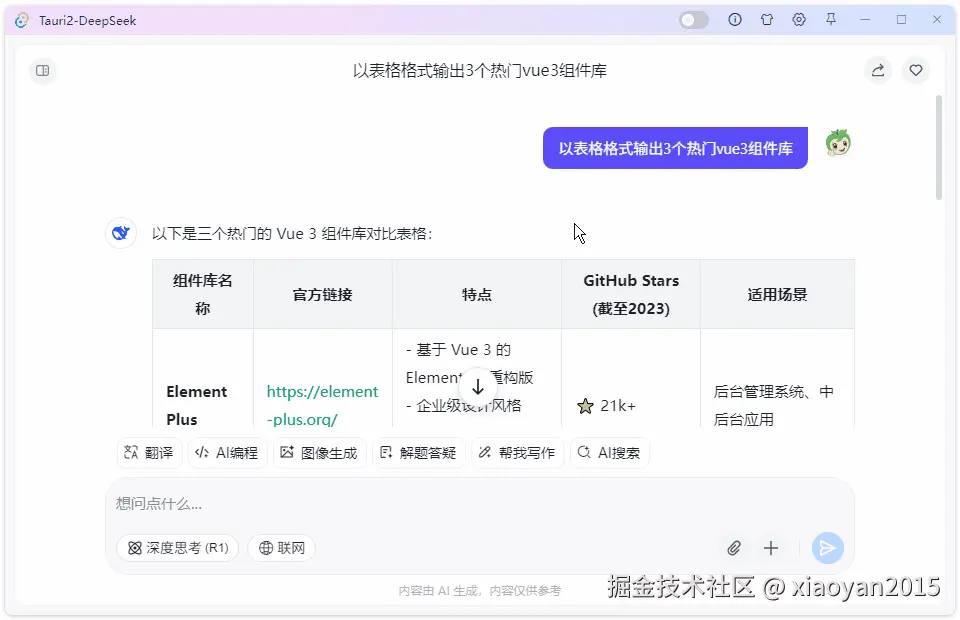Click the plus icon in input bar
This screenshot has height=620, width=960.
click(x=771, y=548)
